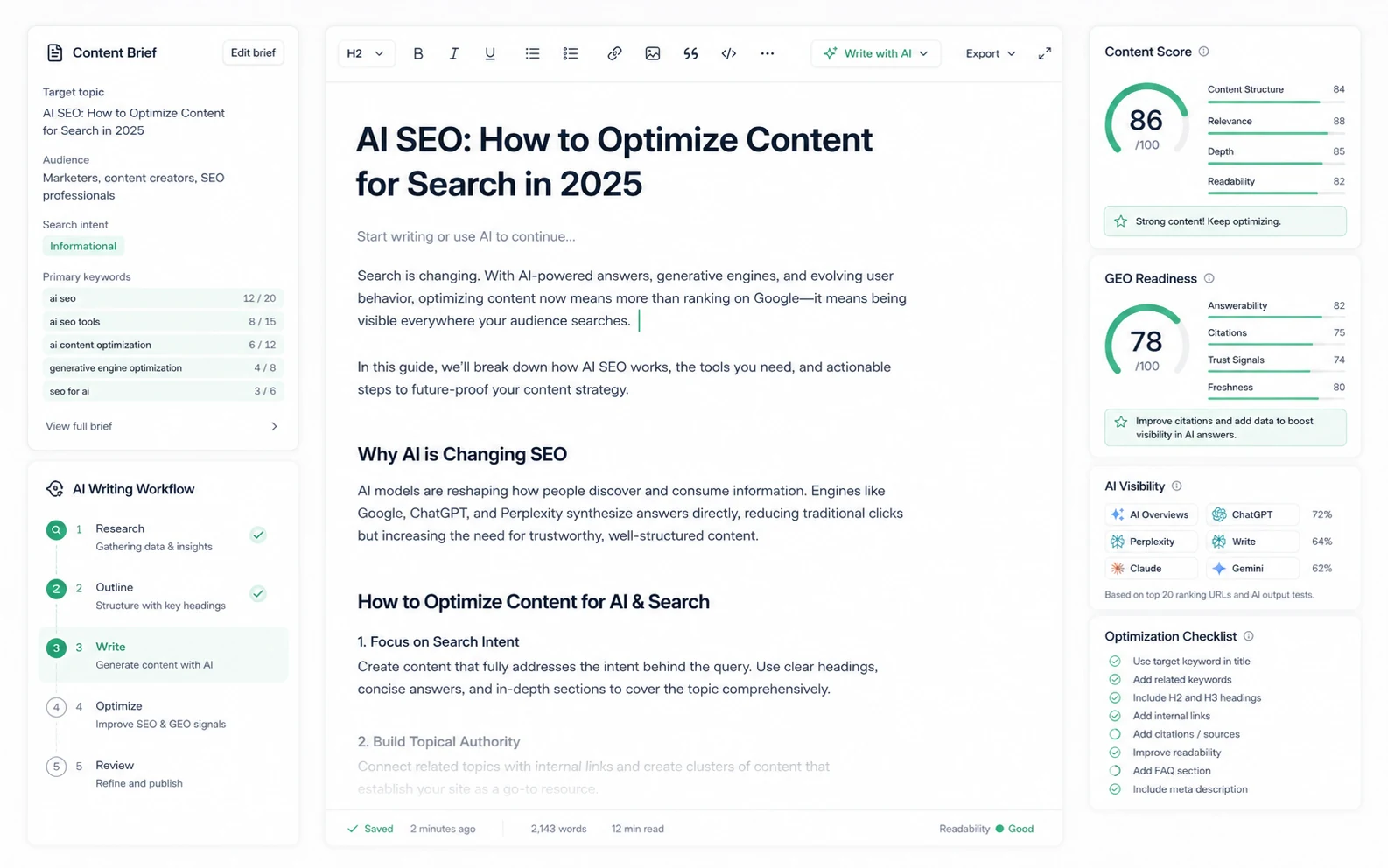Toggle 'Add related keywords' checklist item

[1115, 680]
